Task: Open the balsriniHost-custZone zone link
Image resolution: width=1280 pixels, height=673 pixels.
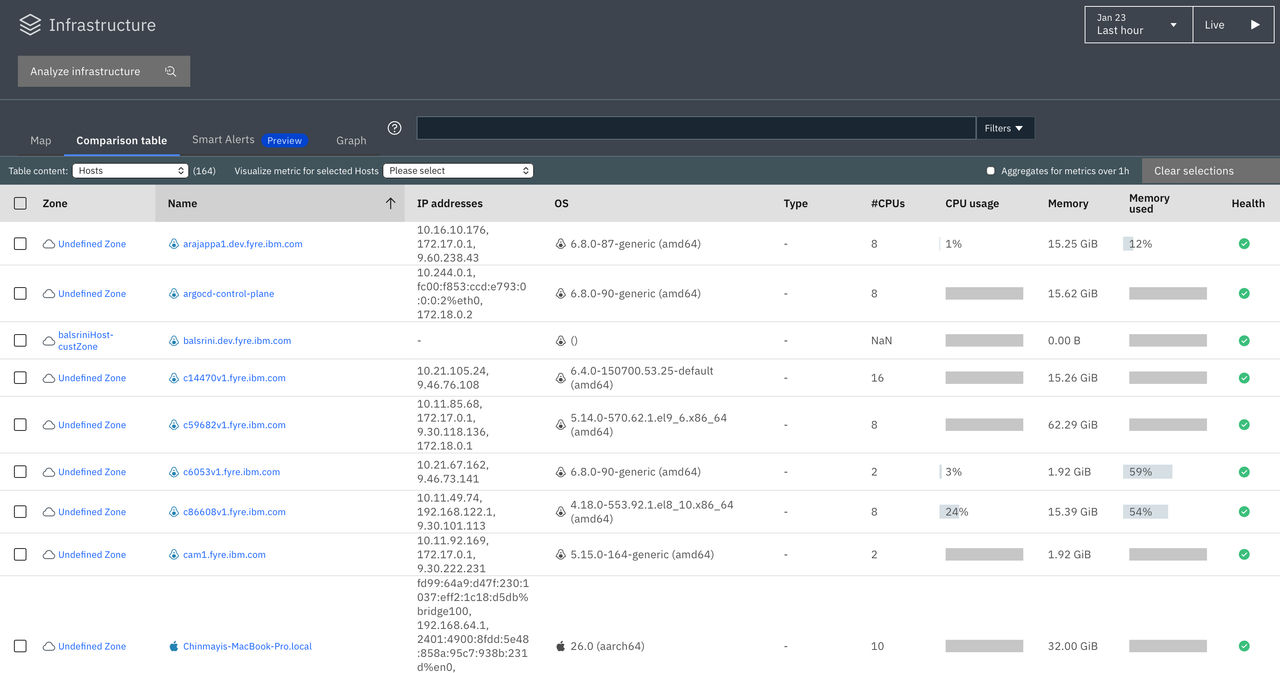Action: click(x=86, y=341)
